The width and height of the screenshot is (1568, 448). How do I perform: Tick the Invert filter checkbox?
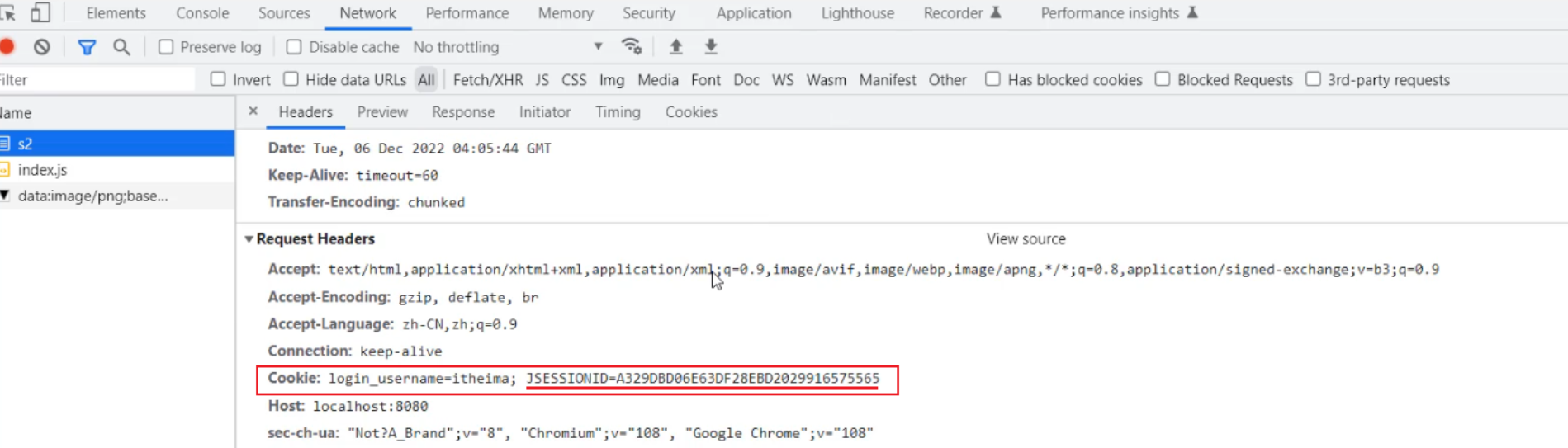click(218, 79)
